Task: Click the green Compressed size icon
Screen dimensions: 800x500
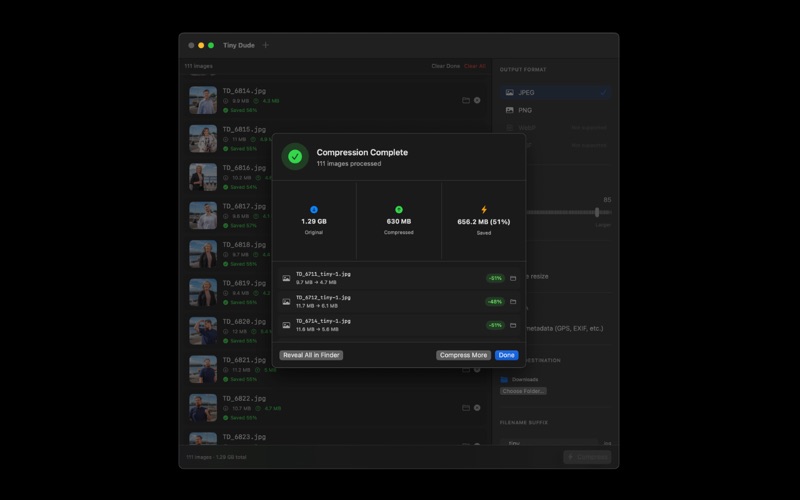Action: coord(399,210)
